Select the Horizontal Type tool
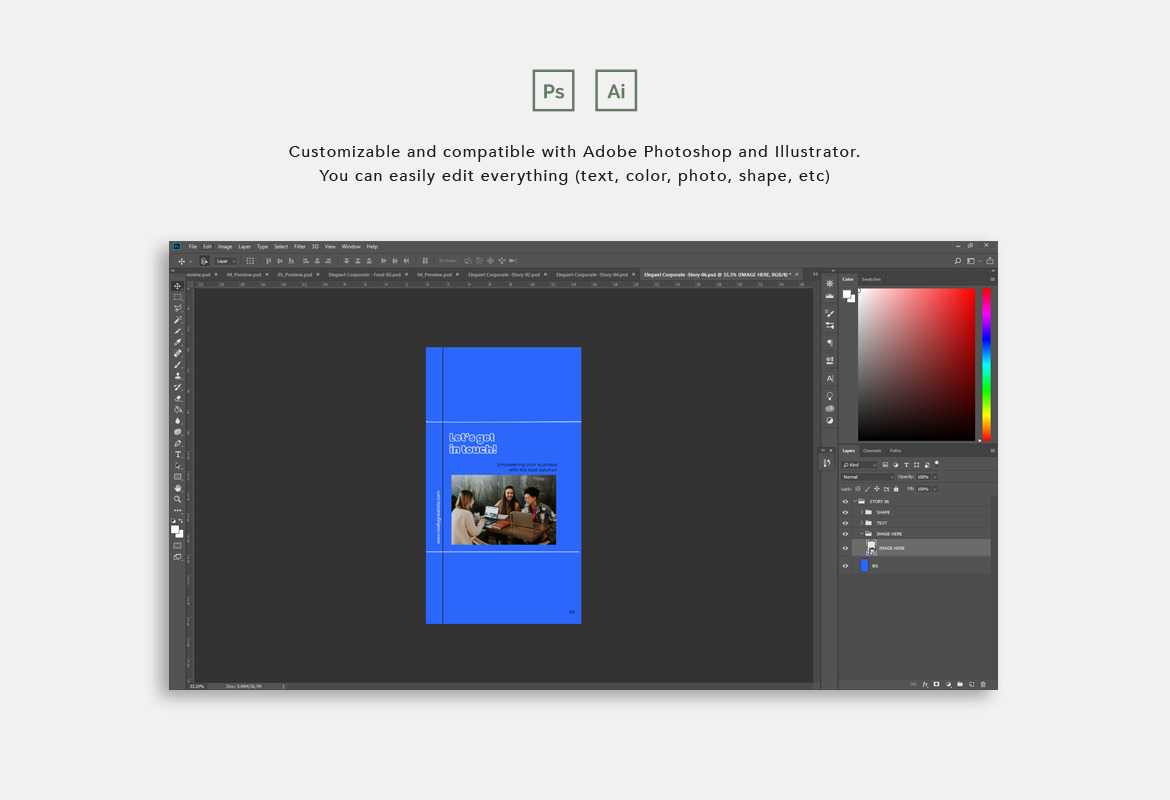Image resolution: width=1170 pixels, height=800 pixels. (x=178, y=454)
